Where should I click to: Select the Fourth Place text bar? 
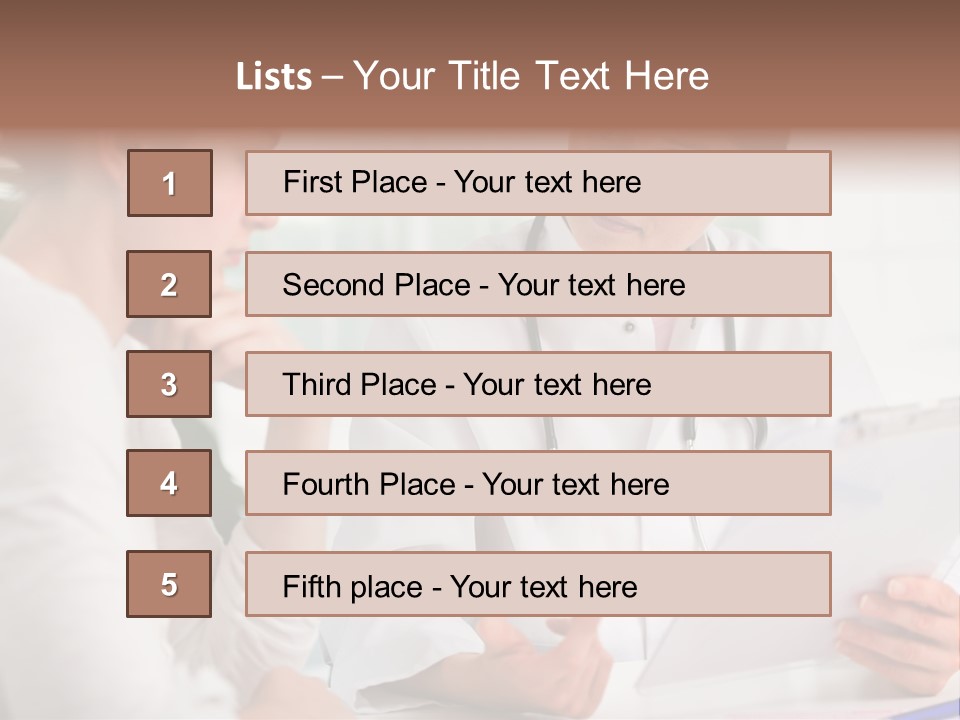[x=538, y=483]
